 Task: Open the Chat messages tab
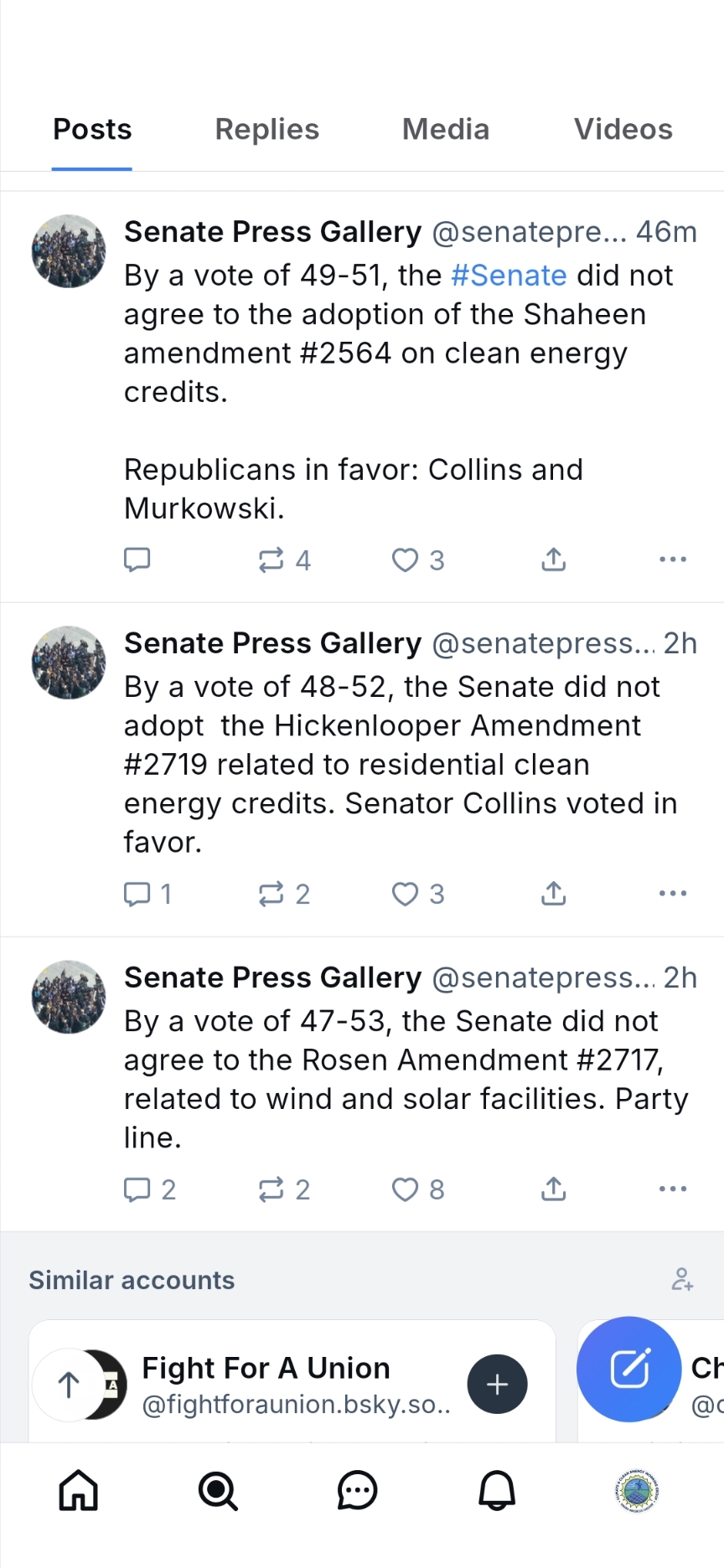[x=358, y=1491]
